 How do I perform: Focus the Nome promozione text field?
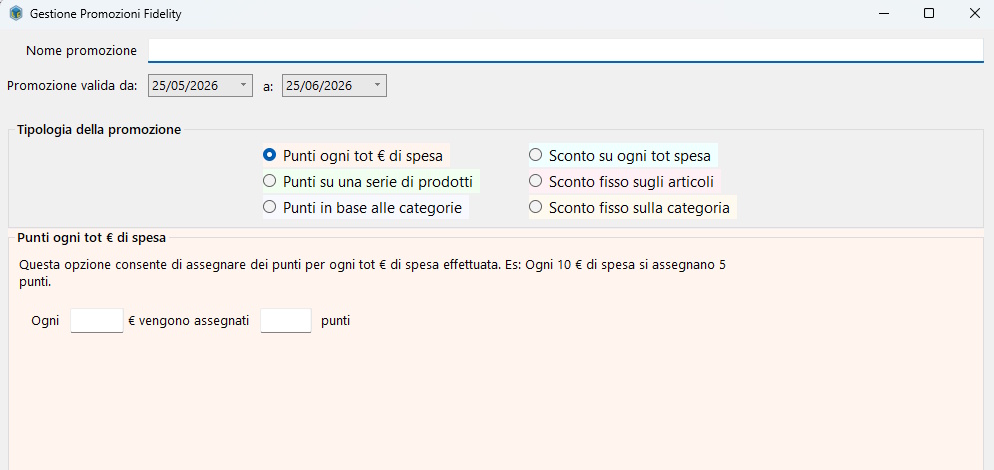click(x=565, y=51)
